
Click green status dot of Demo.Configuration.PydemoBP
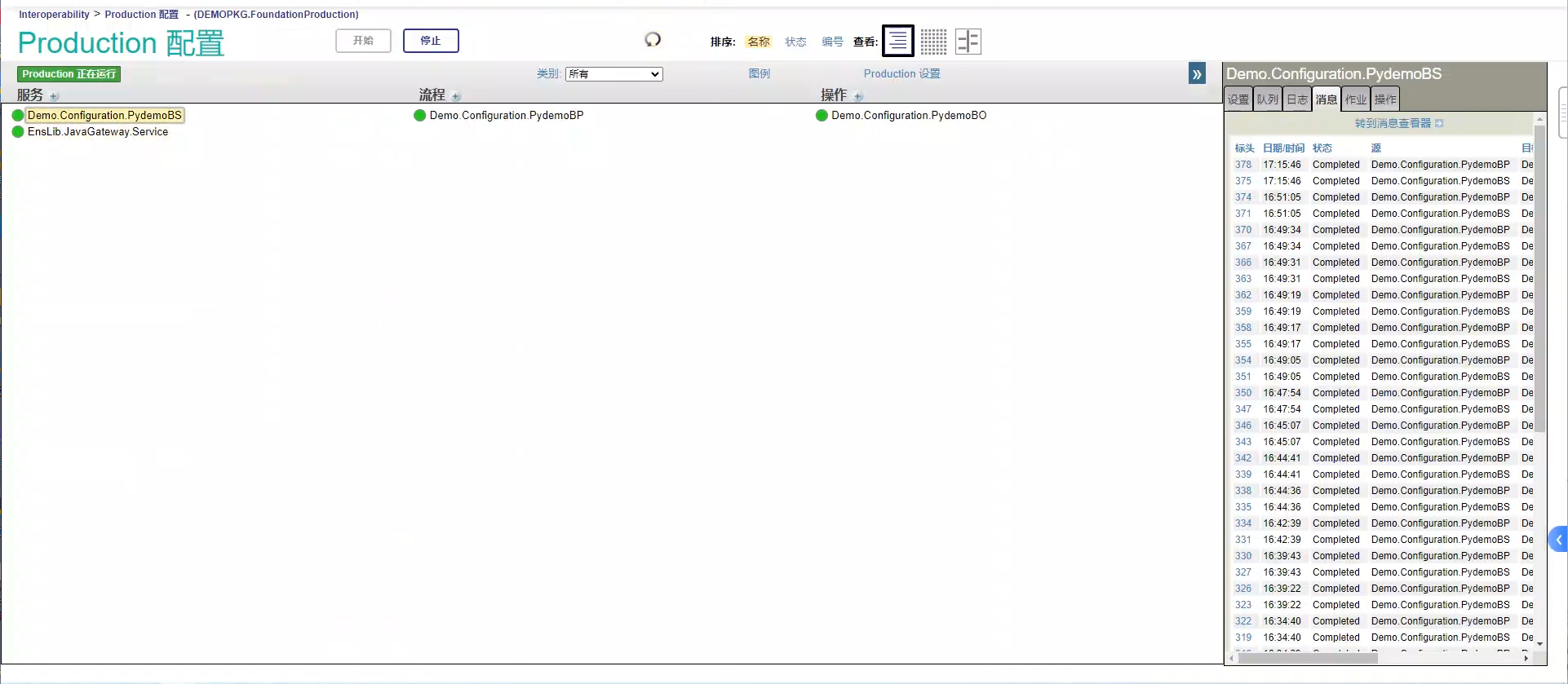click(420, 116)
